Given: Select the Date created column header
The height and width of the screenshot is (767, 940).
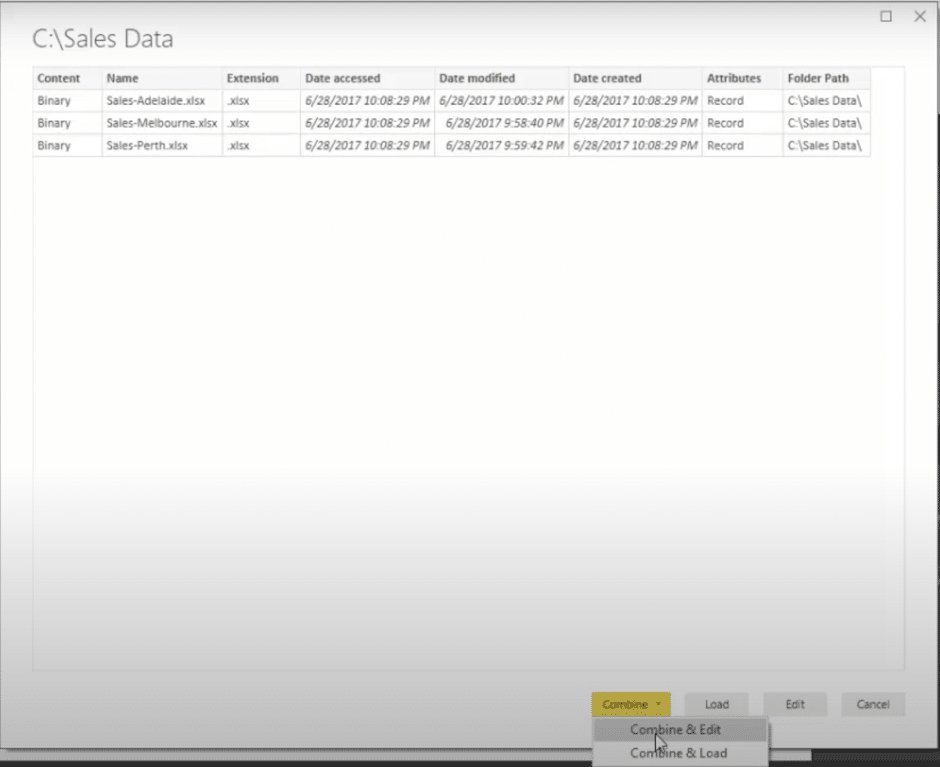Looking at the screenshot, I should (x=635, y=79).
